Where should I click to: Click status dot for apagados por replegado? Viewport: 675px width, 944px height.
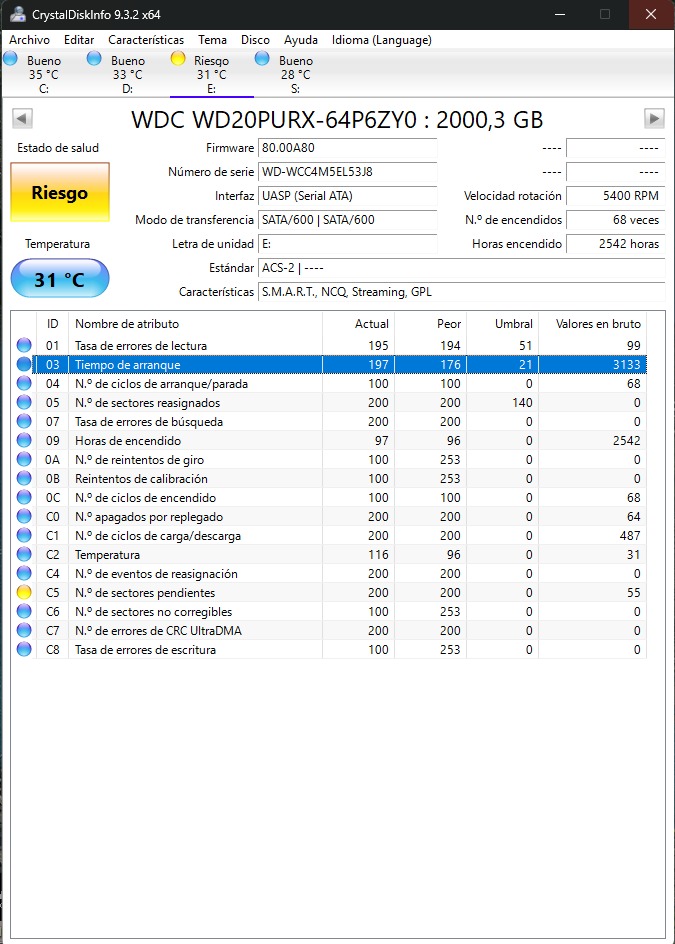pyautogui.click(x=24, y=517)
